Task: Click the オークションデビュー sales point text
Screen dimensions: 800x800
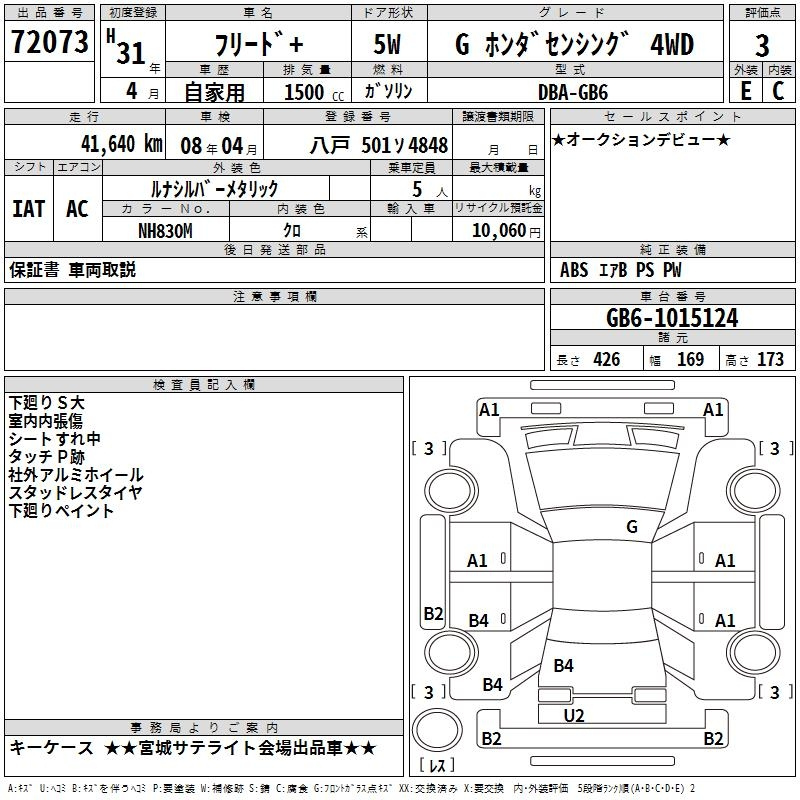Action: pos(640,139)
